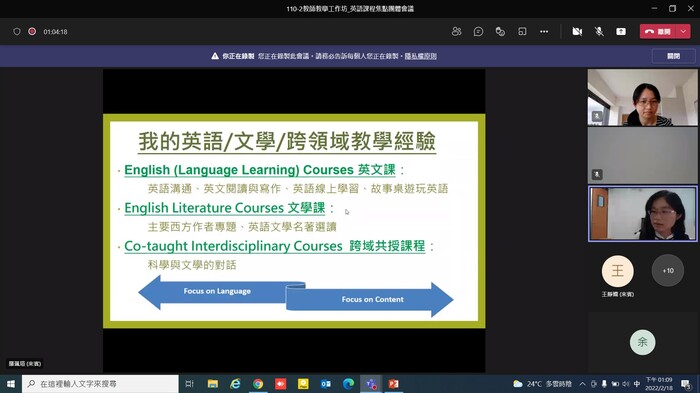The image size is (700, 393).
Task: Click the warning triangle icon in banner
Action: (x=215, y=56)
